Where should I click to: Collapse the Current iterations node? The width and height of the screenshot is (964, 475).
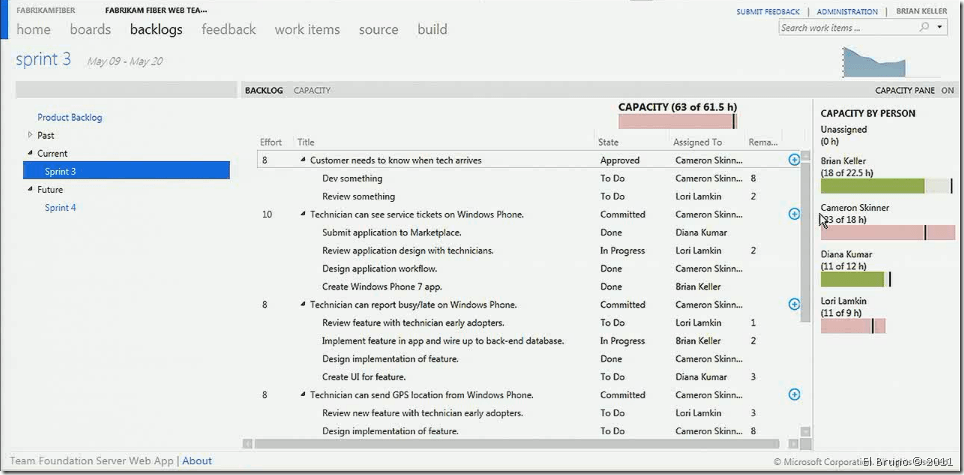[x=30, y=153]
